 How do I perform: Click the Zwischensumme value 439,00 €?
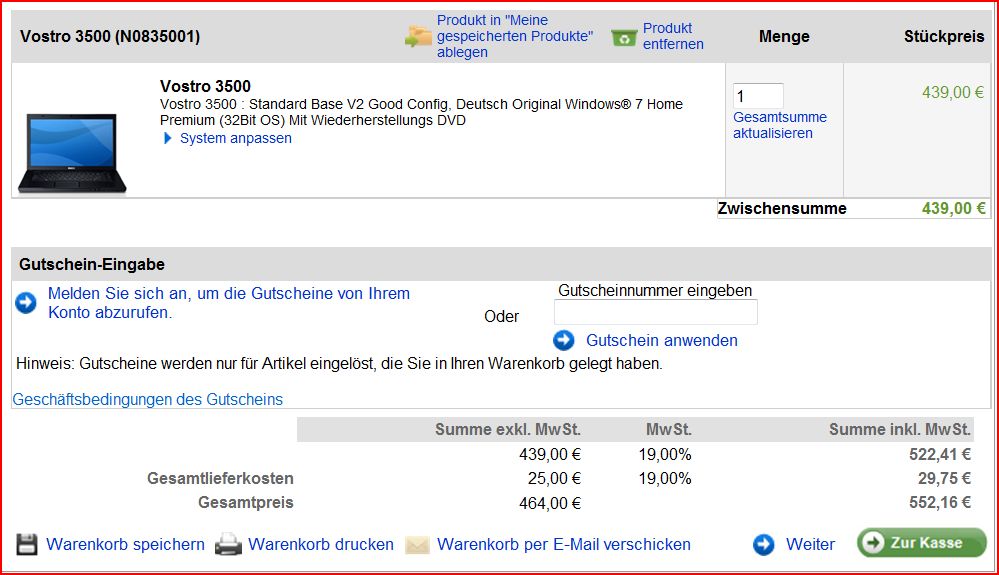[953, 208]
